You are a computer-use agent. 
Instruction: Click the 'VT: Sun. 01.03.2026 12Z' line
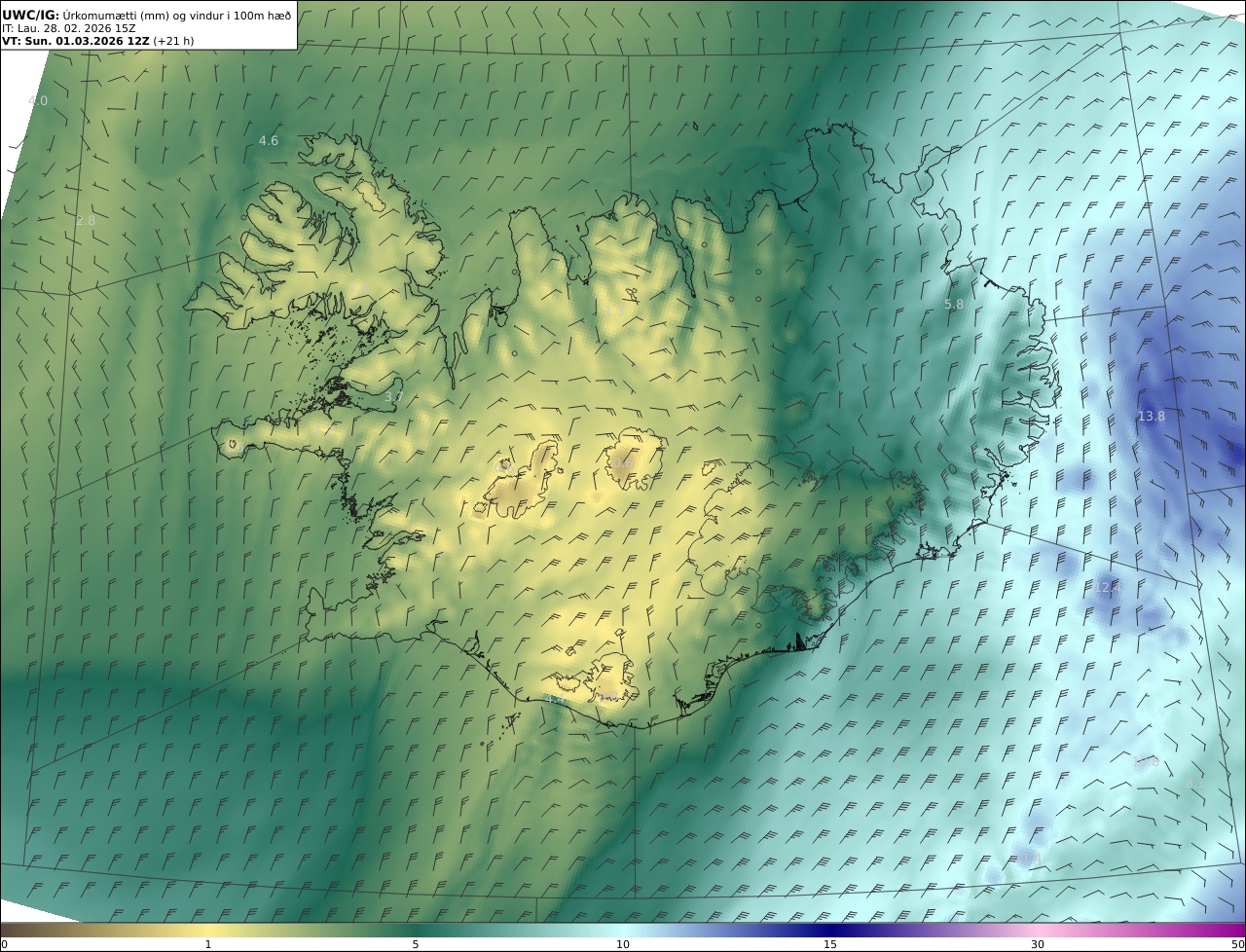point(97,41)
